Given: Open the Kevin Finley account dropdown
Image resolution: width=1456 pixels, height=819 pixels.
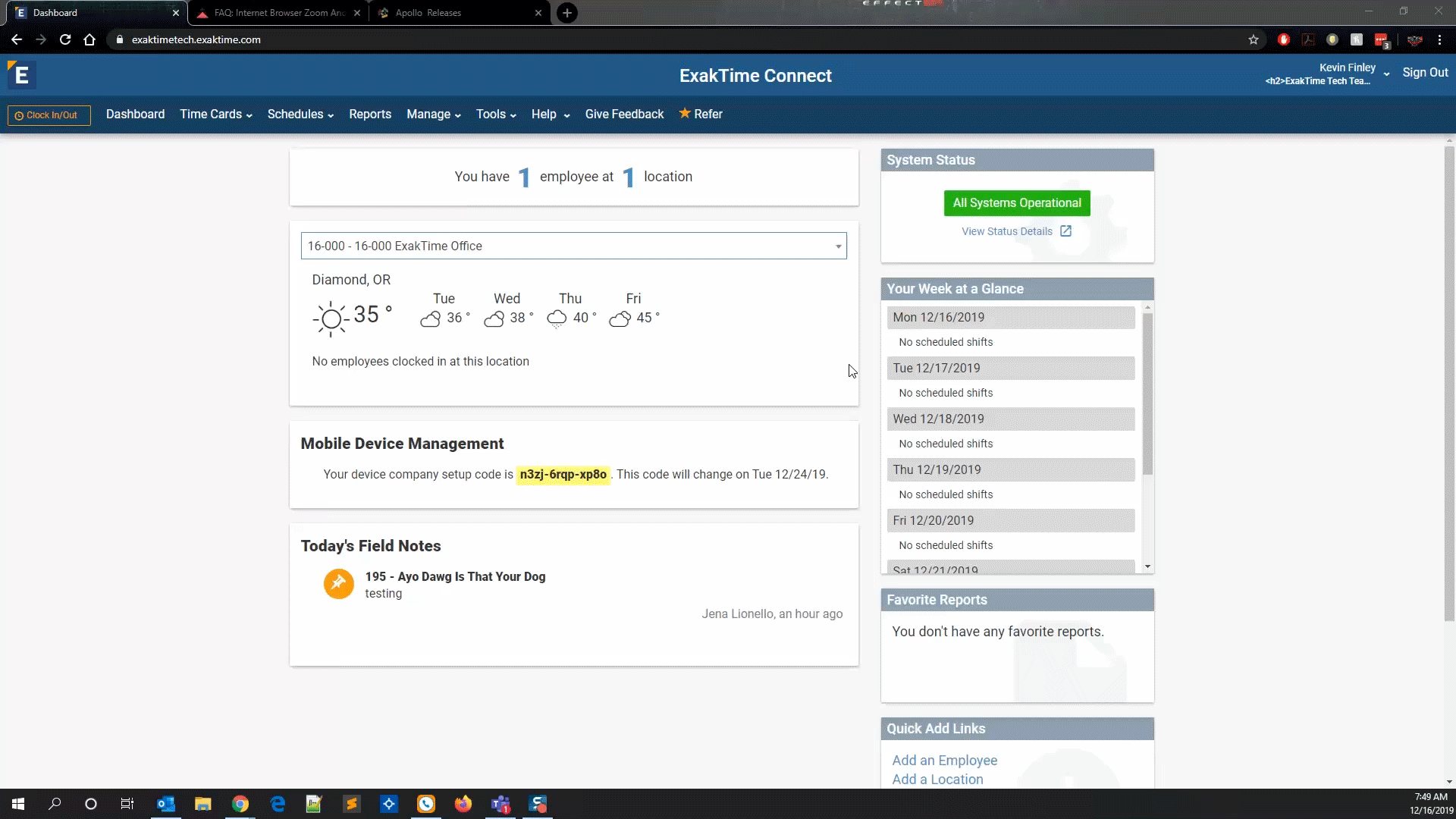Looking at the screenshot, I should click(1327, 74).
